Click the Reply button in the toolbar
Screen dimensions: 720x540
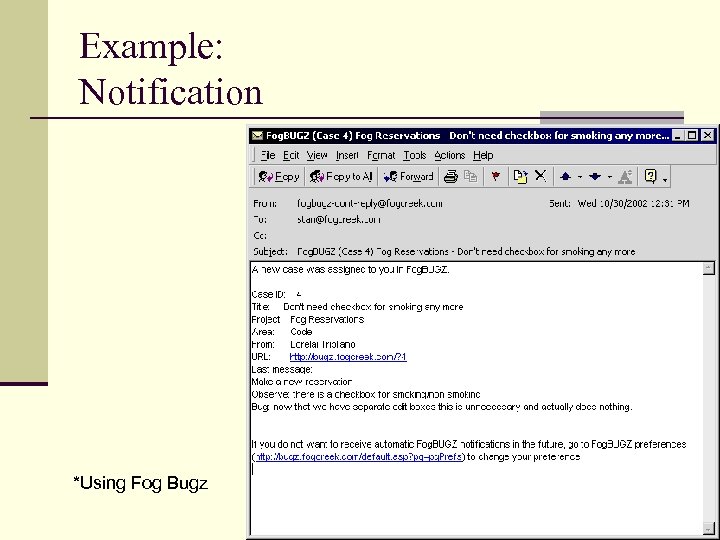point(279,176)
